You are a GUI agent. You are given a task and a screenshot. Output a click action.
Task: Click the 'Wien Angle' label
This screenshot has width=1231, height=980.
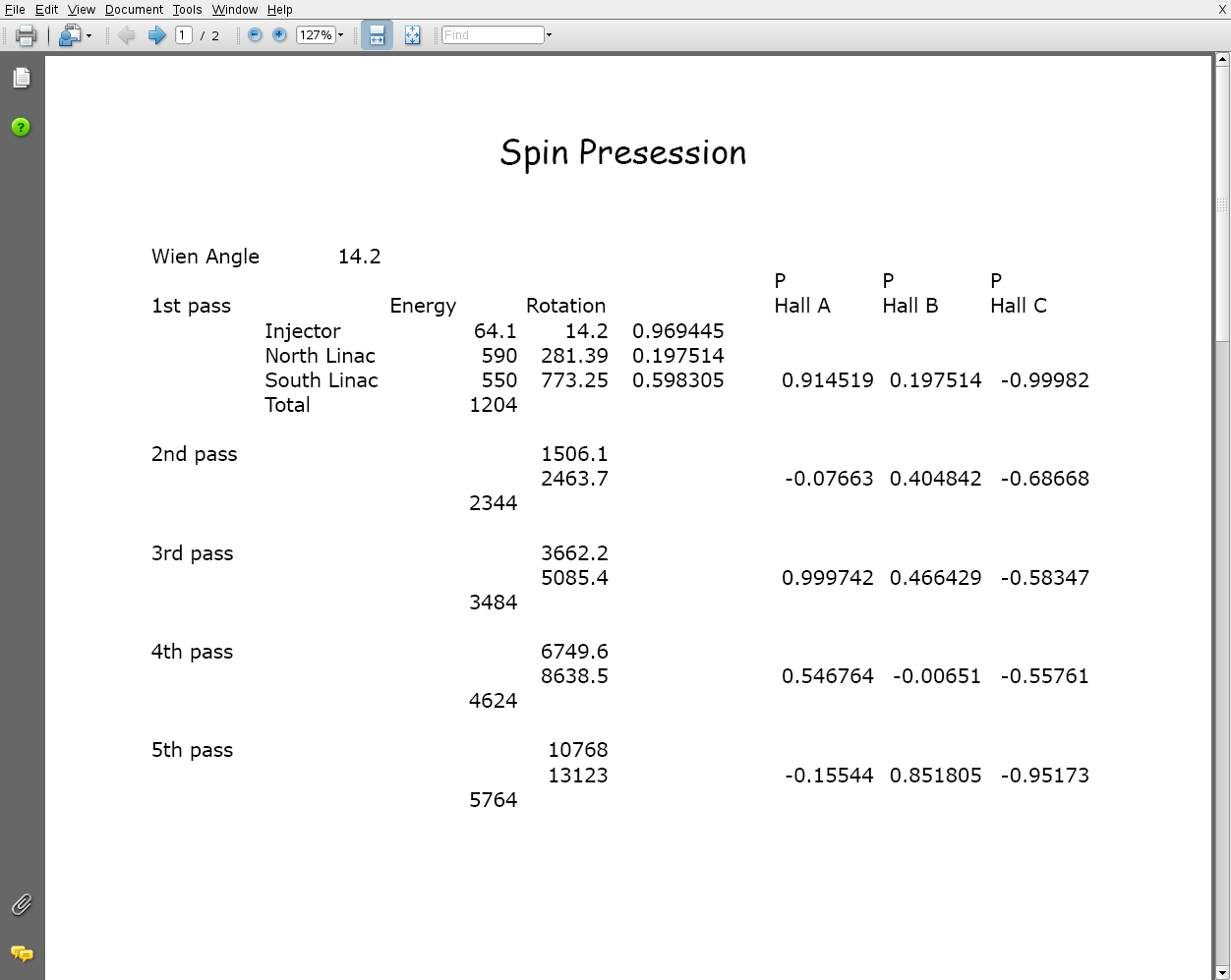205,257
